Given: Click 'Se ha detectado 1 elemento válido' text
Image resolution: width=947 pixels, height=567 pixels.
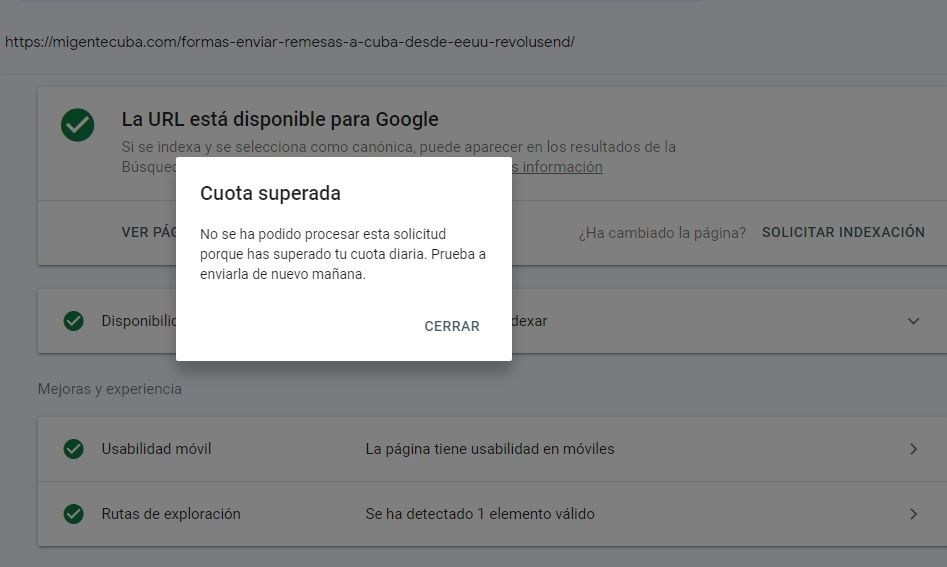Looking at the screenshot, I should [x=480, y=514].
